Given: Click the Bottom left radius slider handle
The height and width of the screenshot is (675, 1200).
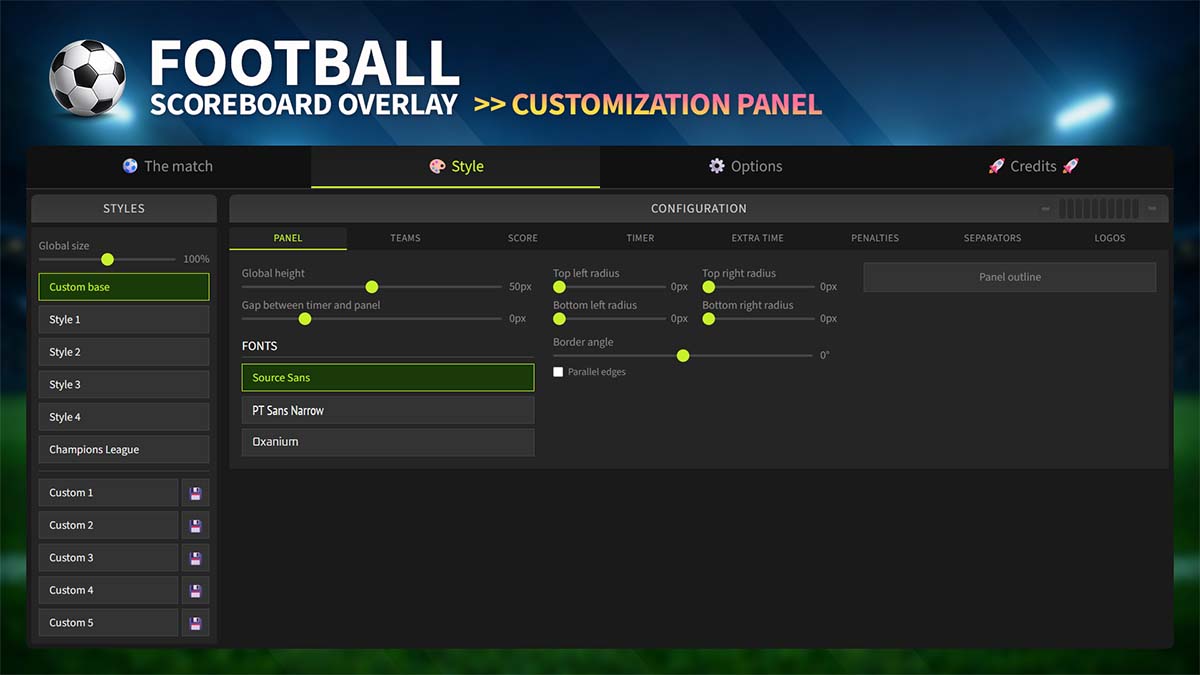Looking at the screenshot, I should pyautogui.click(x=559, y=319).
